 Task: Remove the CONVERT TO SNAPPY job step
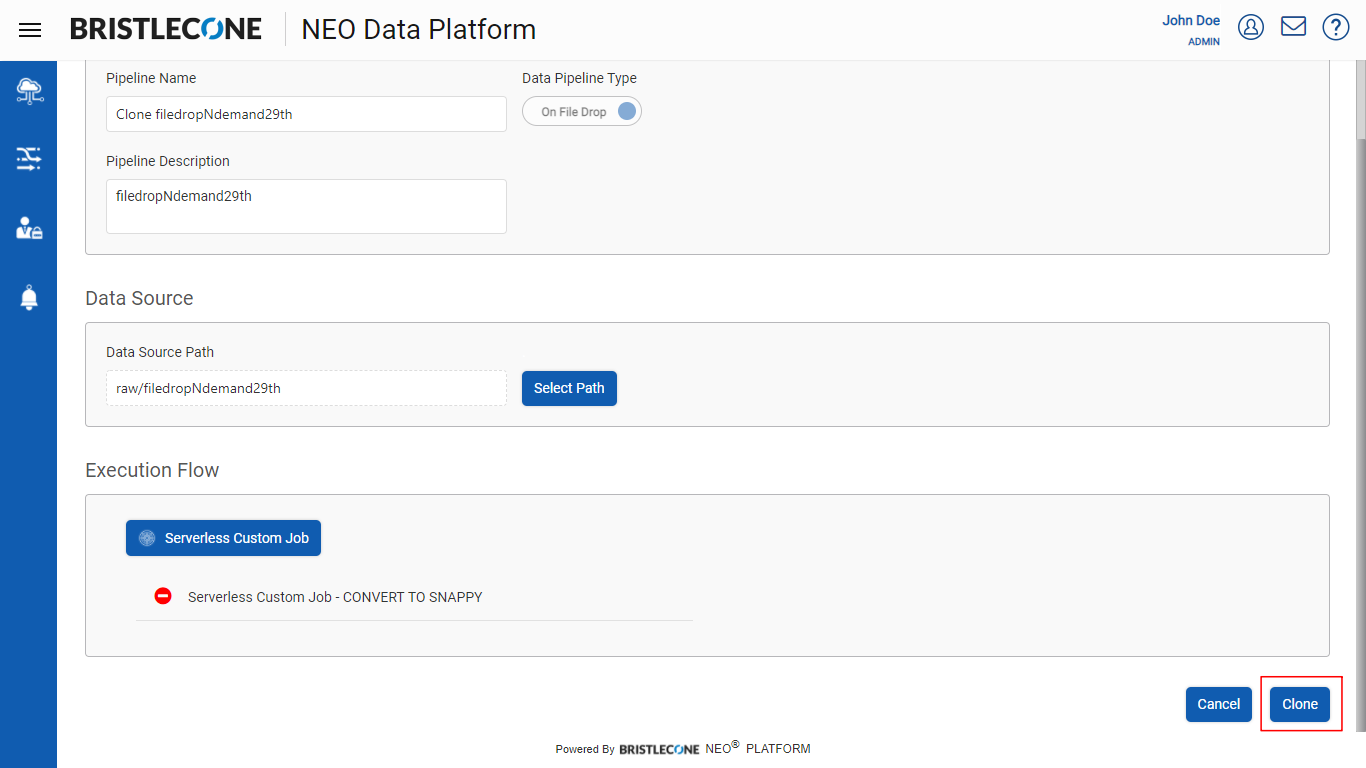tap(163, 596)
